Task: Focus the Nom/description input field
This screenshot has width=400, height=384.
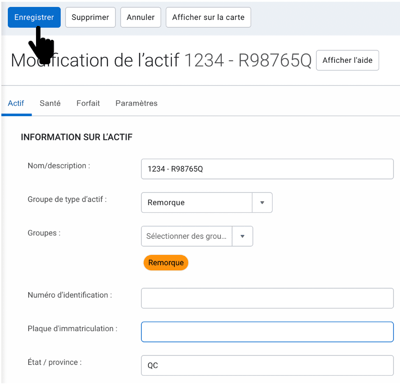Action: (x=267, y=169)
